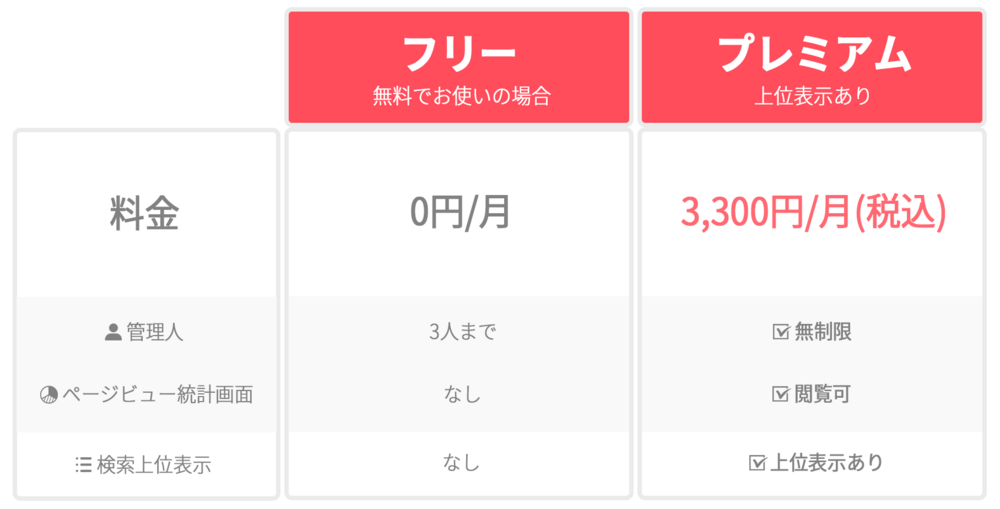Click the 検索上位表示 label text
This screenshot has height=509, width=1000.
point(154,464)
